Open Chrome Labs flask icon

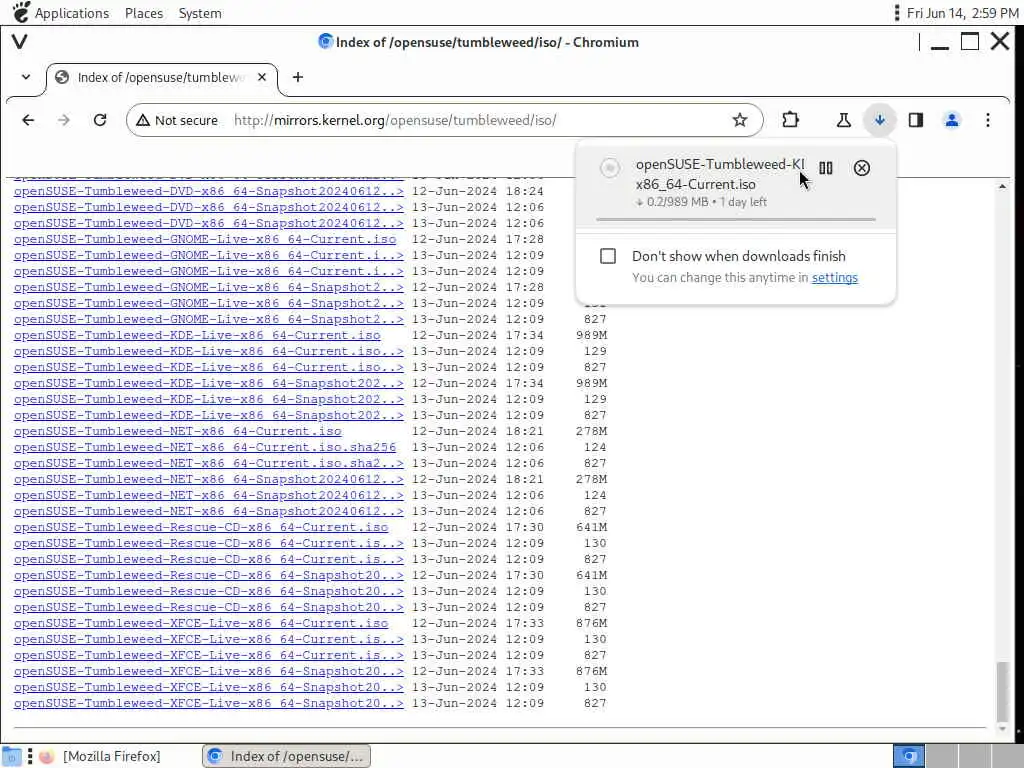[x=844, y=120]
